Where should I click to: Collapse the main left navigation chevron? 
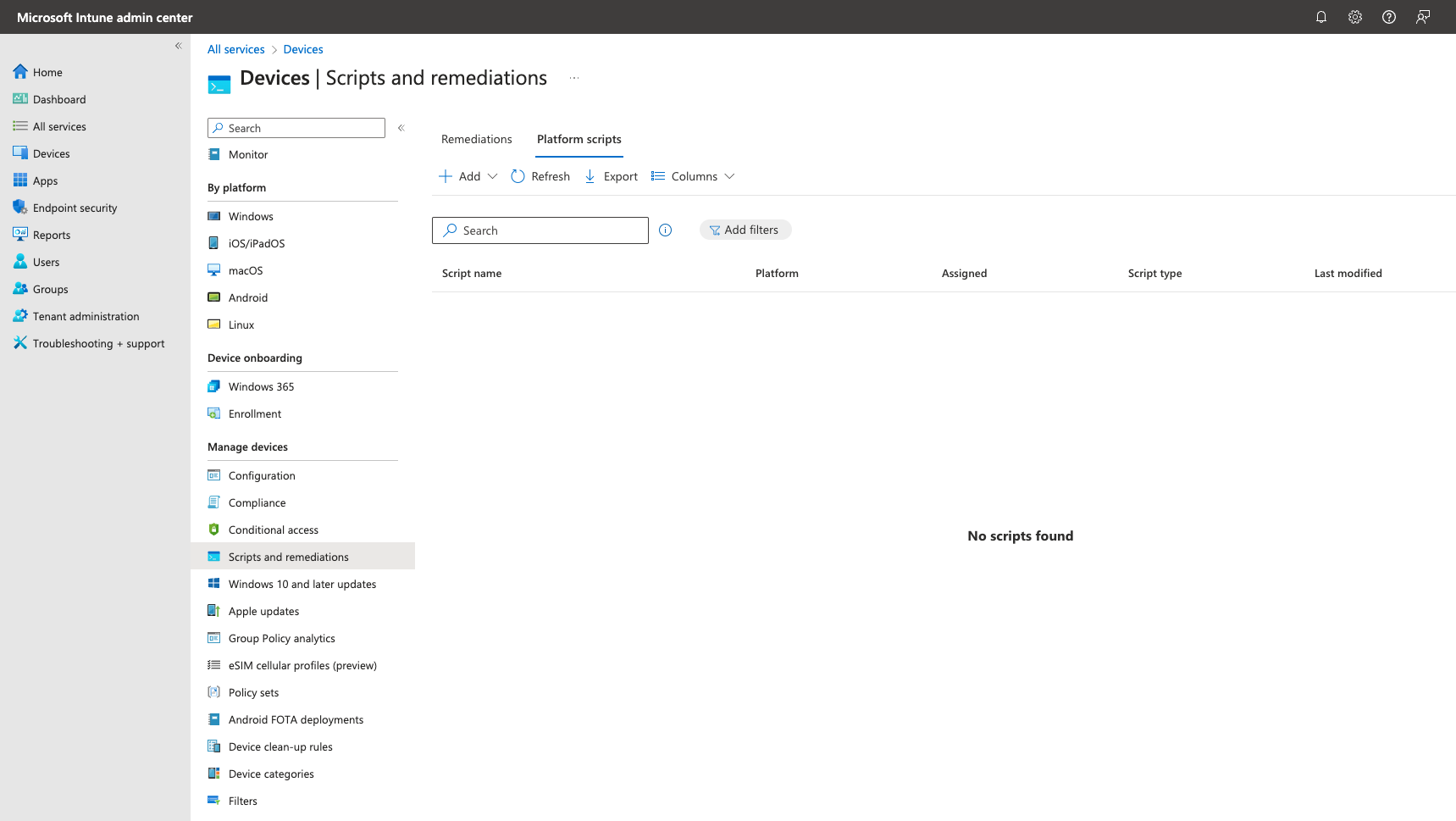click(178, 46)
